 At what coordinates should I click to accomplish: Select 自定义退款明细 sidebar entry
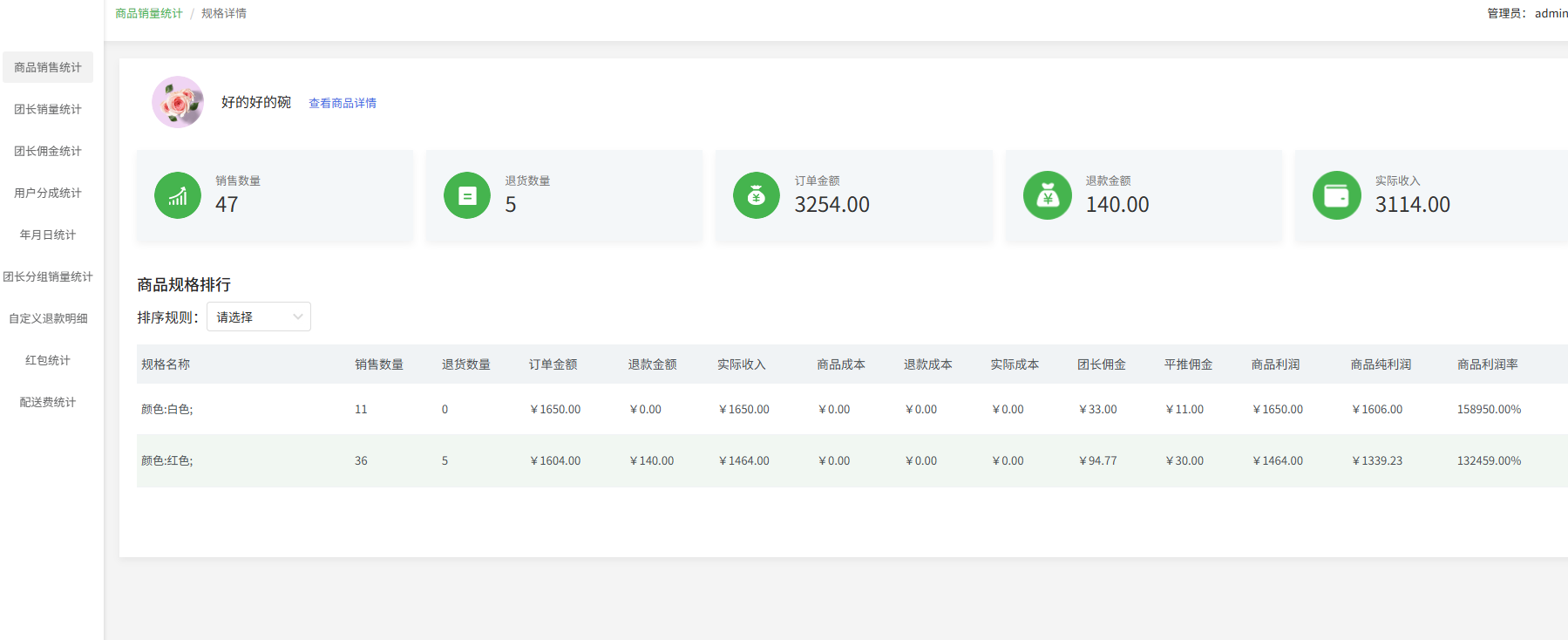pyautogui.click(x=48, y=318)
